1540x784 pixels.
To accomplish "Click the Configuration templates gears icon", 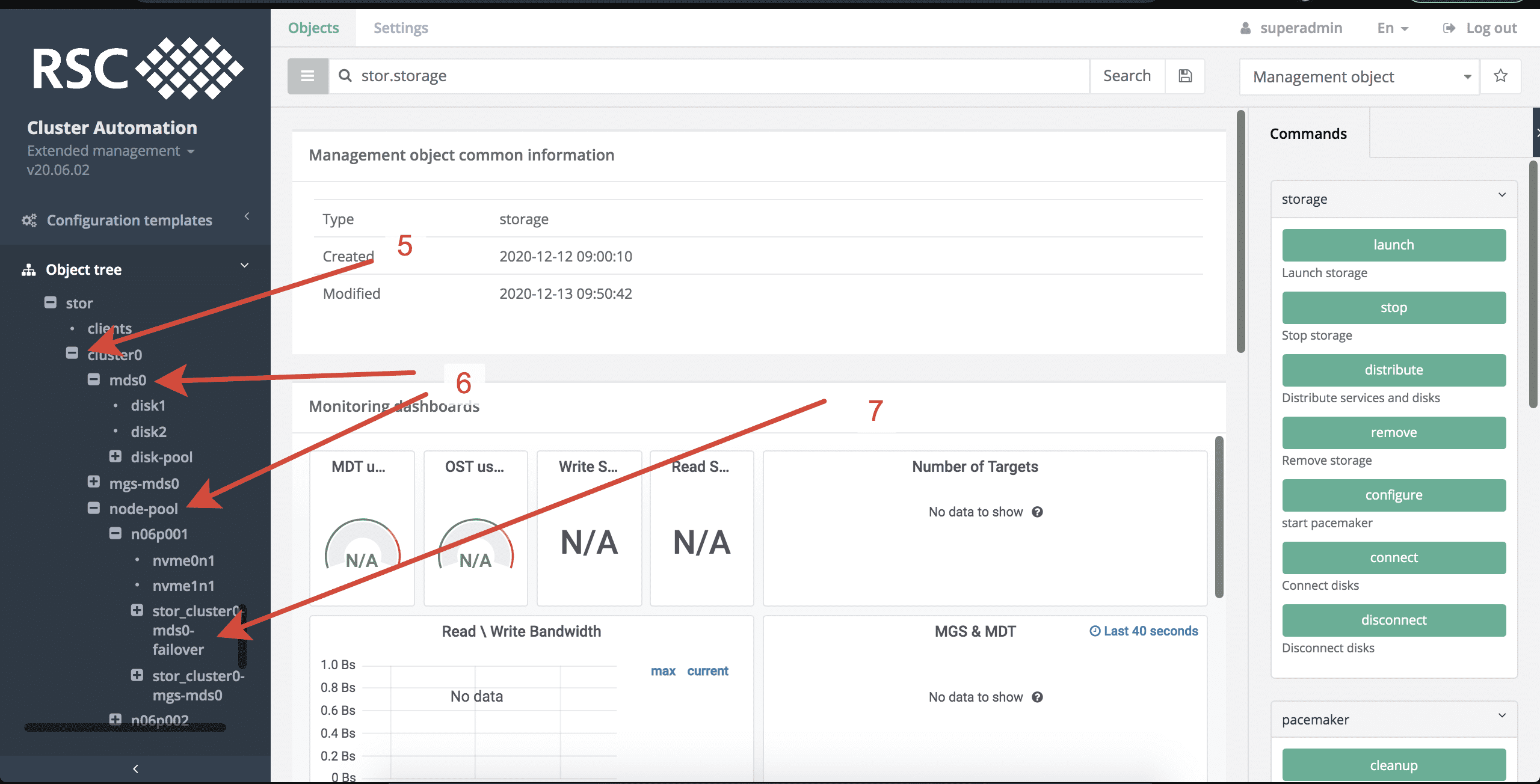I will 29,221.
